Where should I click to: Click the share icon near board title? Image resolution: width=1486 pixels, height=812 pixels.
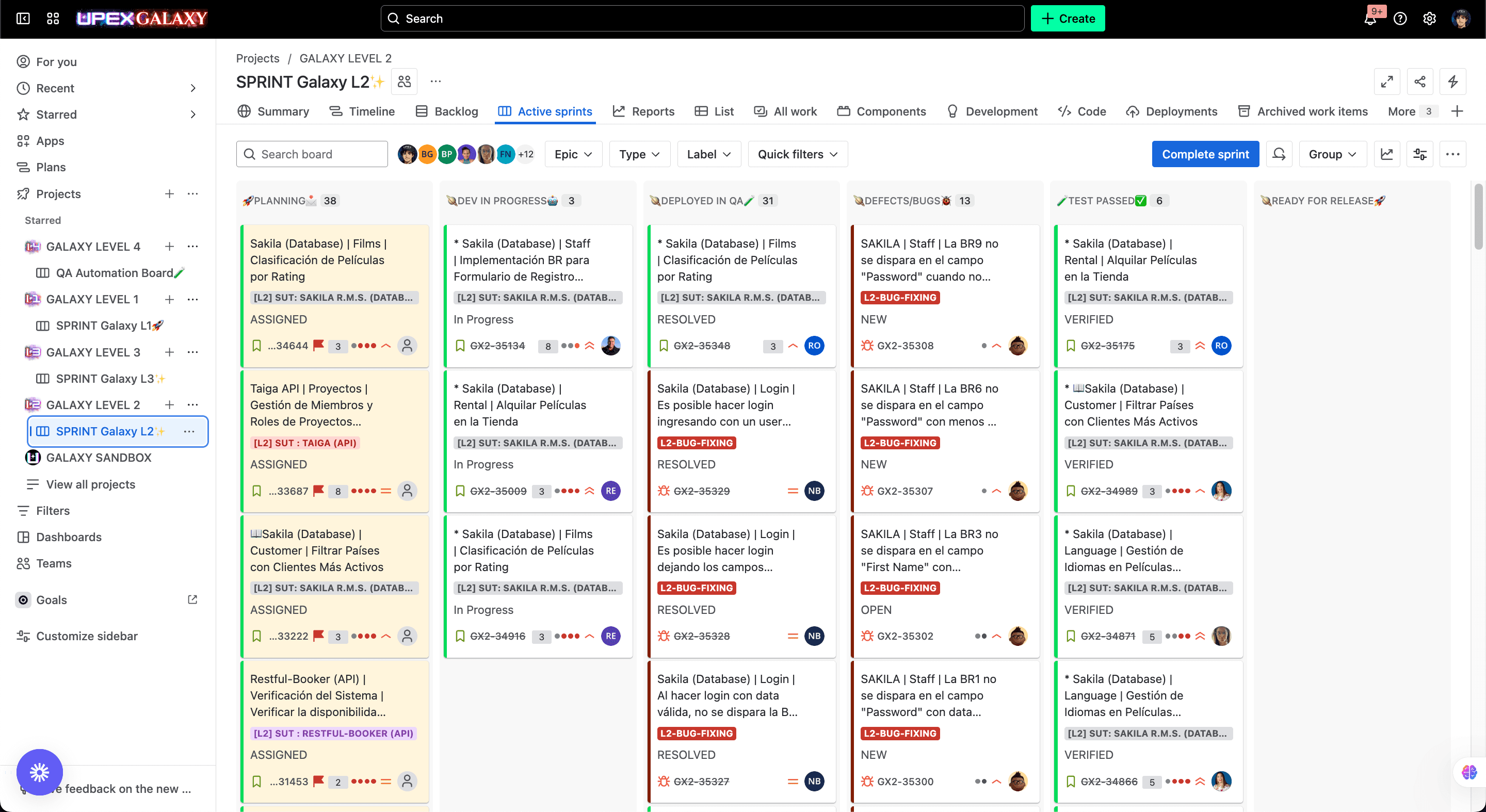pos(1419,82)
